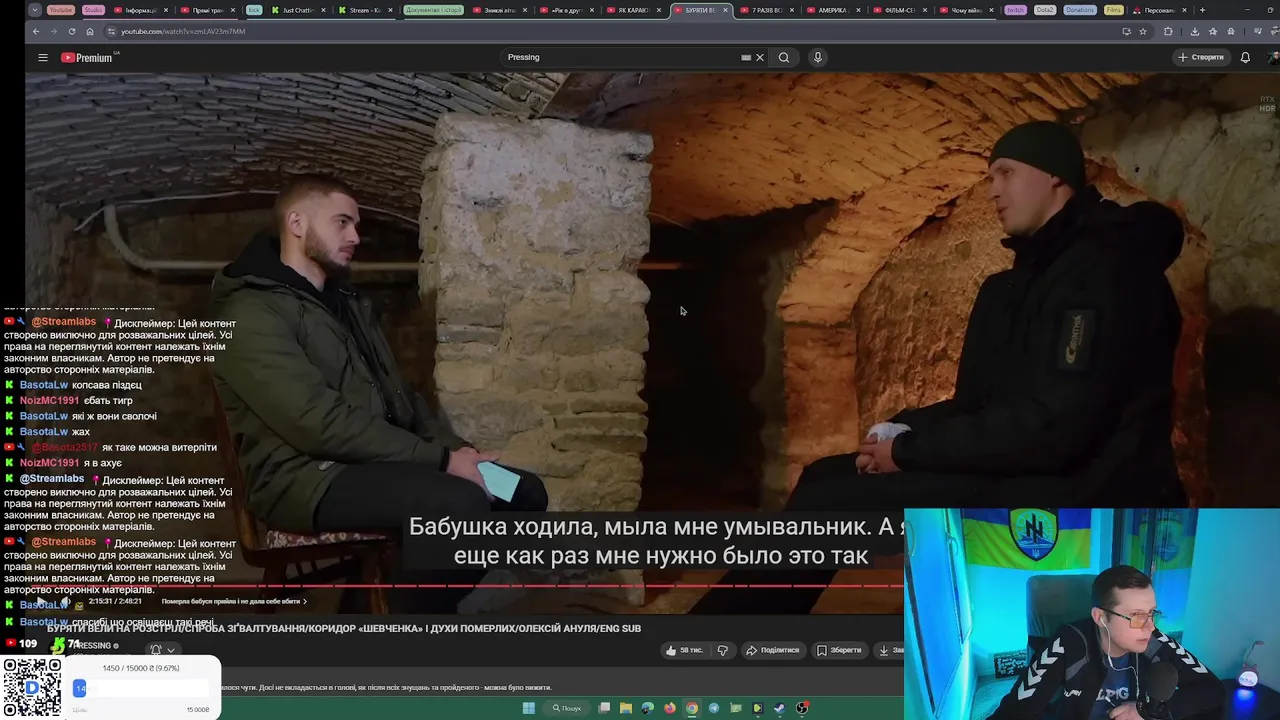Screen dimensions: 1280x720
Task: Reload the page in the browser
Action: click(x=71, y=31)
